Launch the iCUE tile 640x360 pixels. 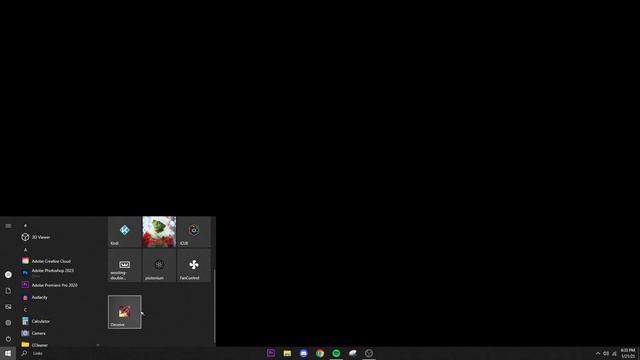click(x=194, y=232)
